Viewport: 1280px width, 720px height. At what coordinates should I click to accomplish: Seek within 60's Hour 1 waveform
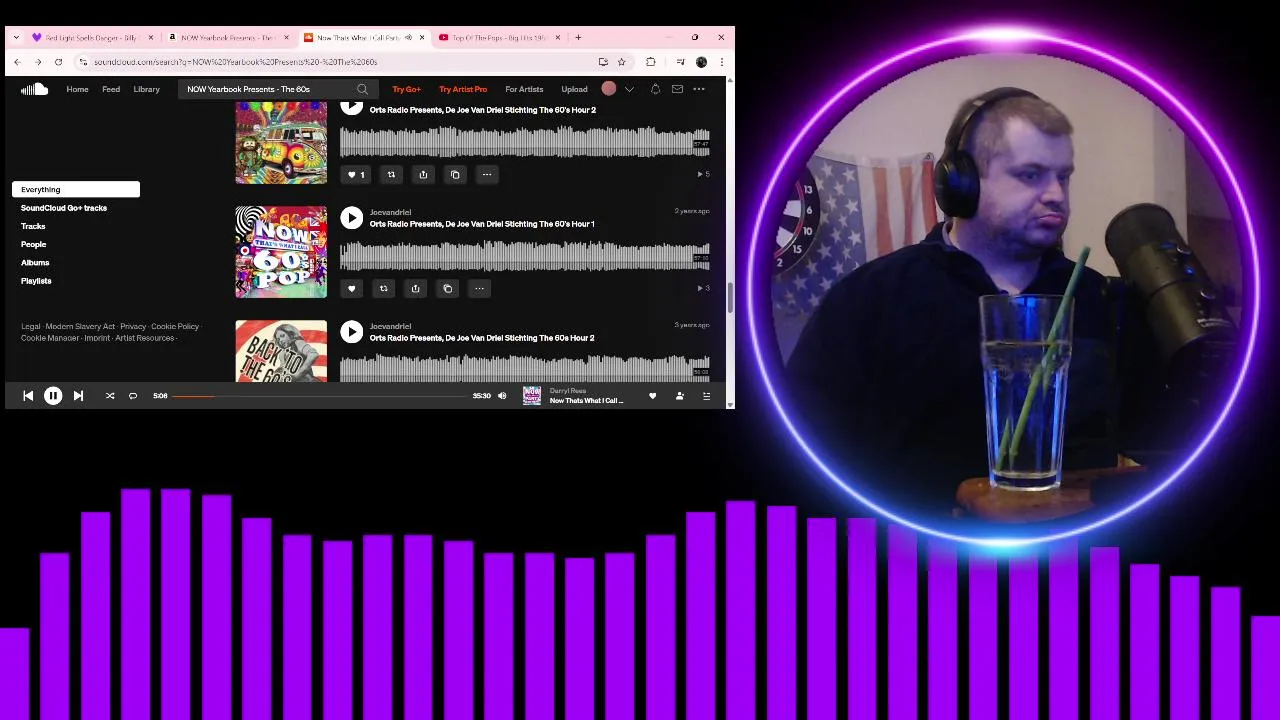click(x=524, y=257)
